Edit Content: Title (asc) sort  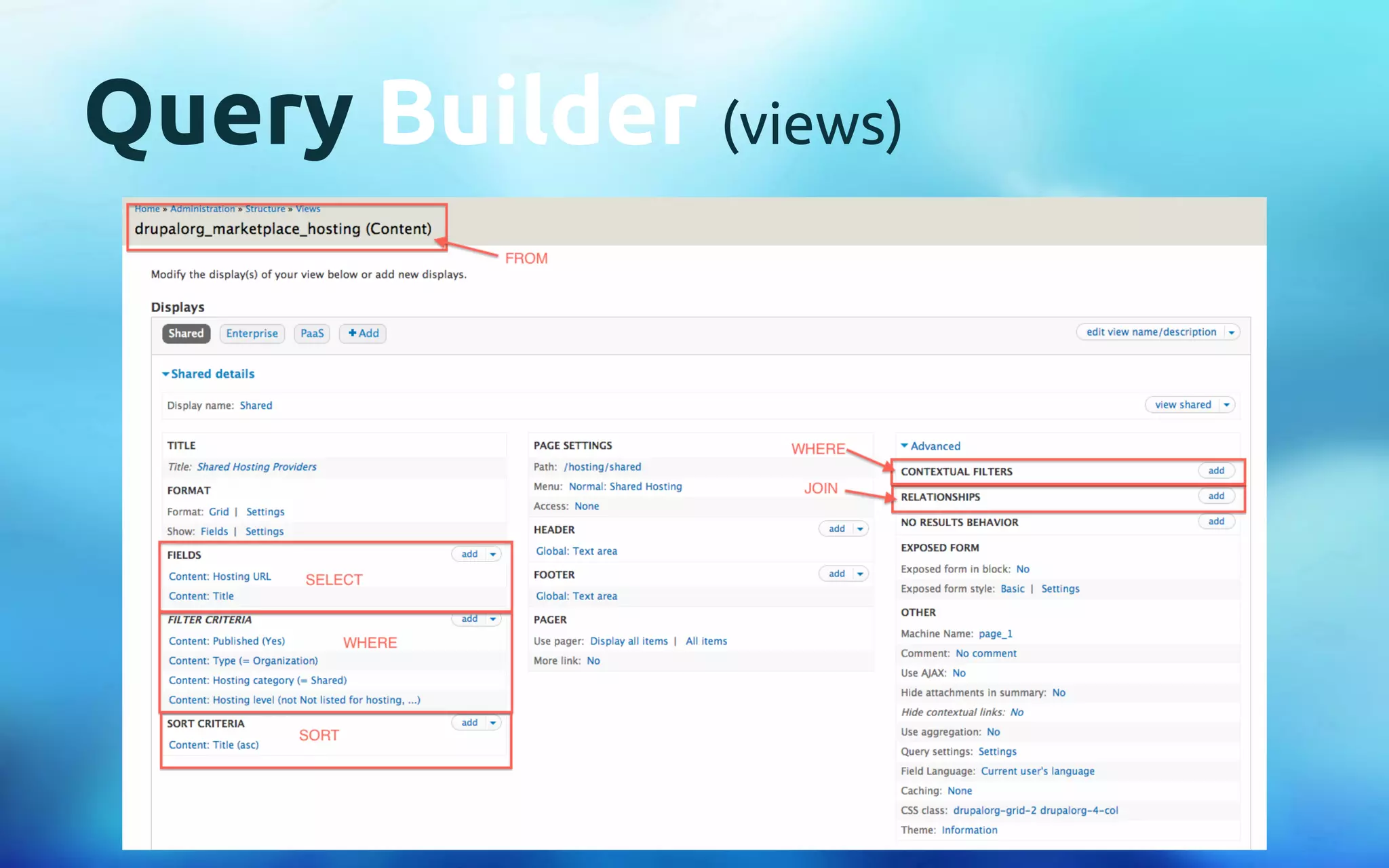tap(214, 745)
